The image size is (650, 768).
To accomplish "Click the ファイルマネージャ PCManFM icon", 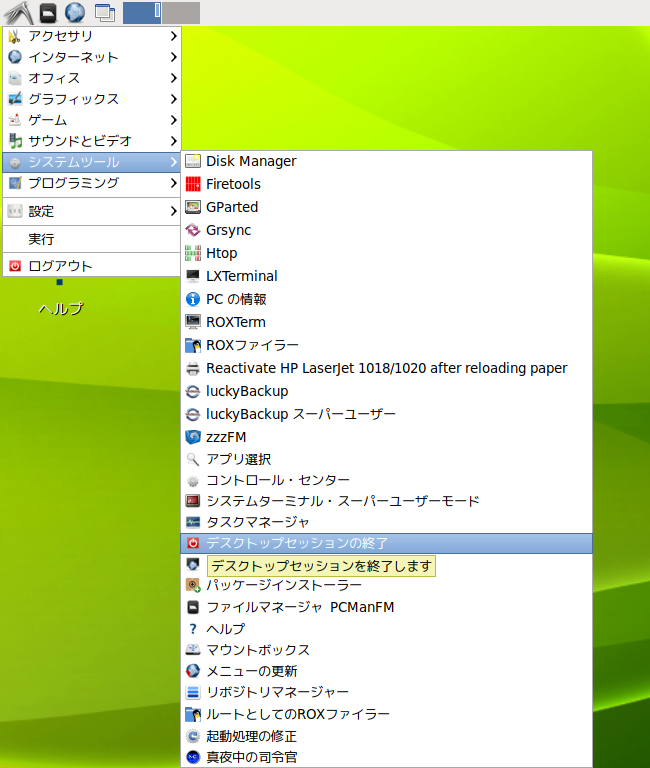I will point(193,607).
